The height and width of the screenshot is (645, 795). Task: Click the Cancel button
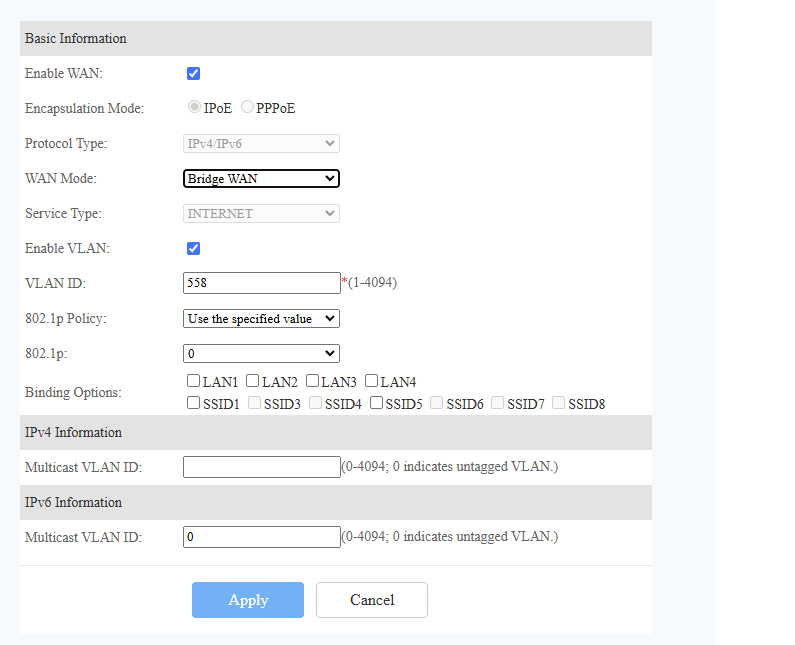tap(372, 600)
